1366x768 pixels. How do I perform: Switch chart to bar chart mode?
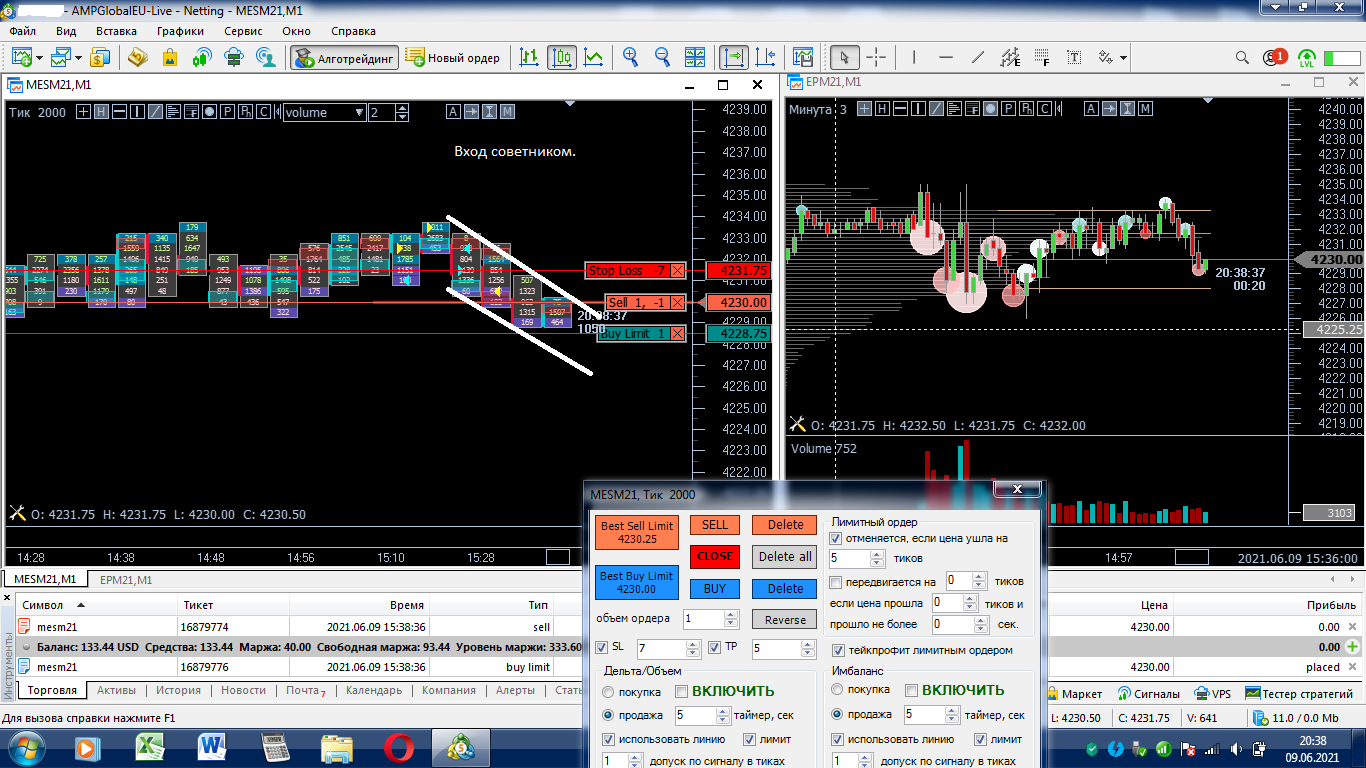(529, 57)
